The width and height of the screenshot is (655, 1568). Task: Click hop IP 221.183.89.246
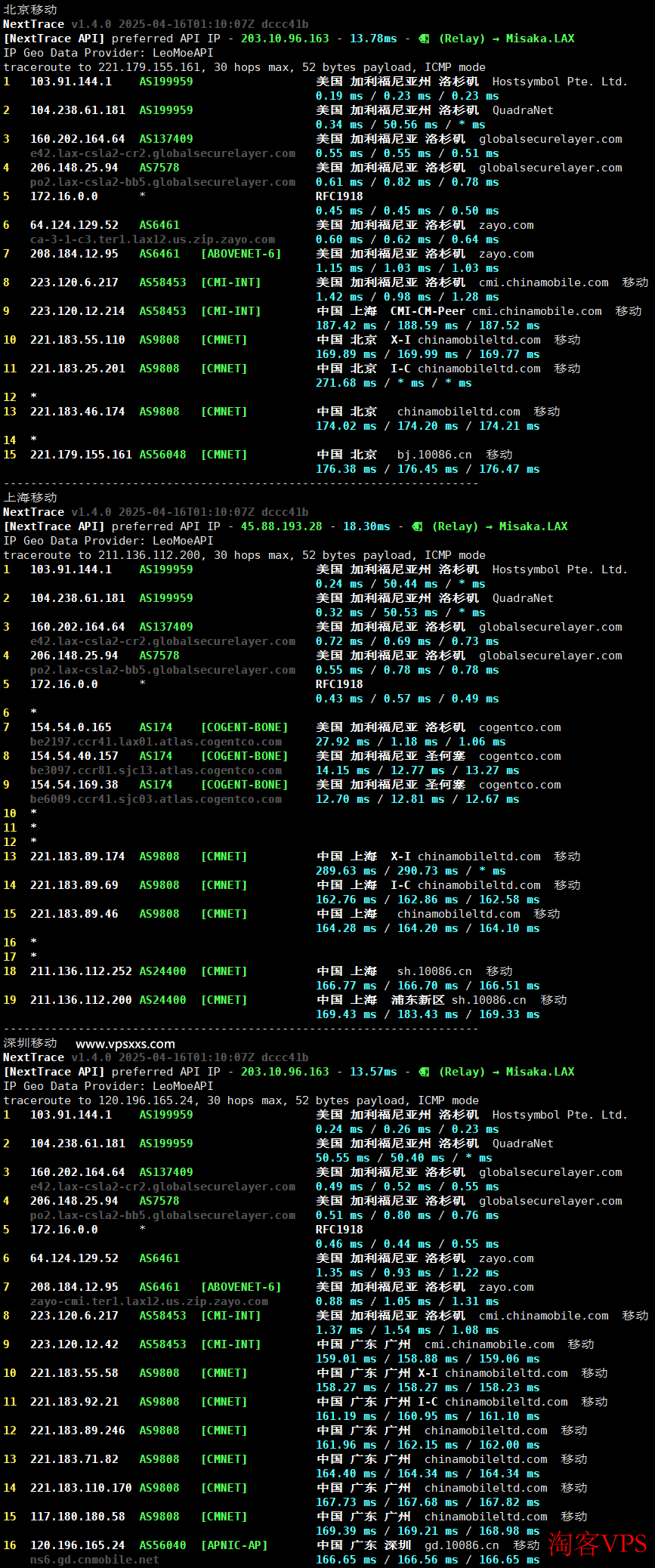(x=77, y=1430)
